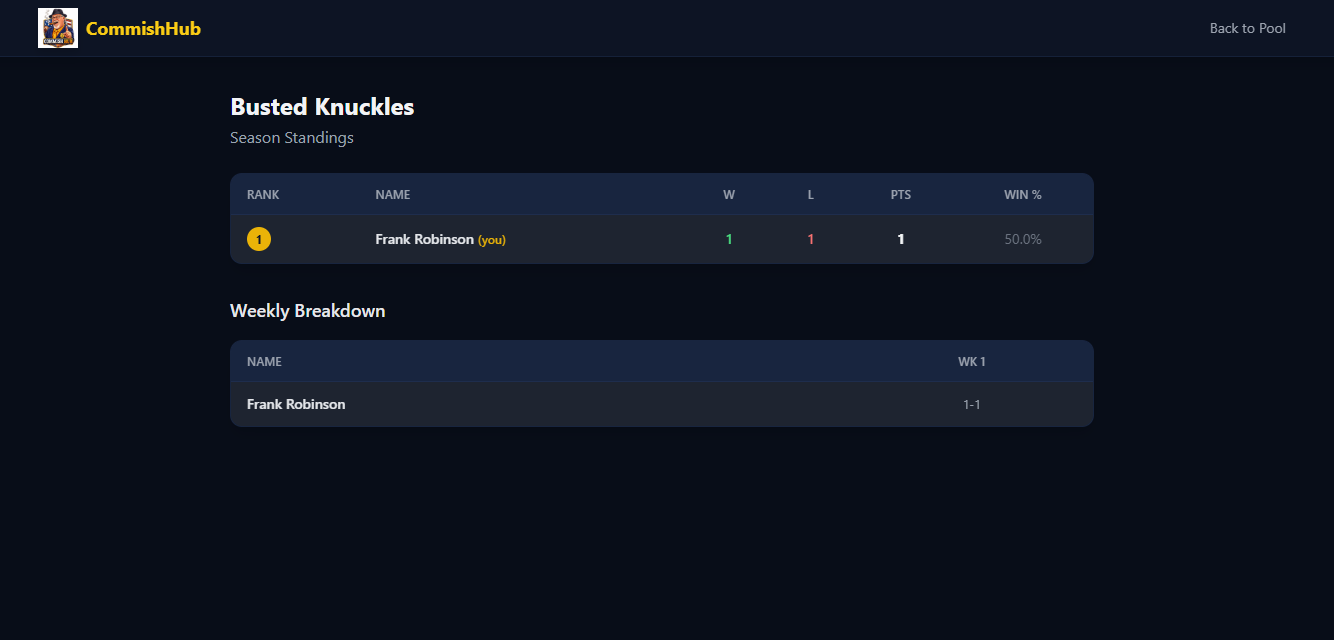Click the WIN % column header
The height and width of the screenshot is (640, 1334).
[1023, 195]
